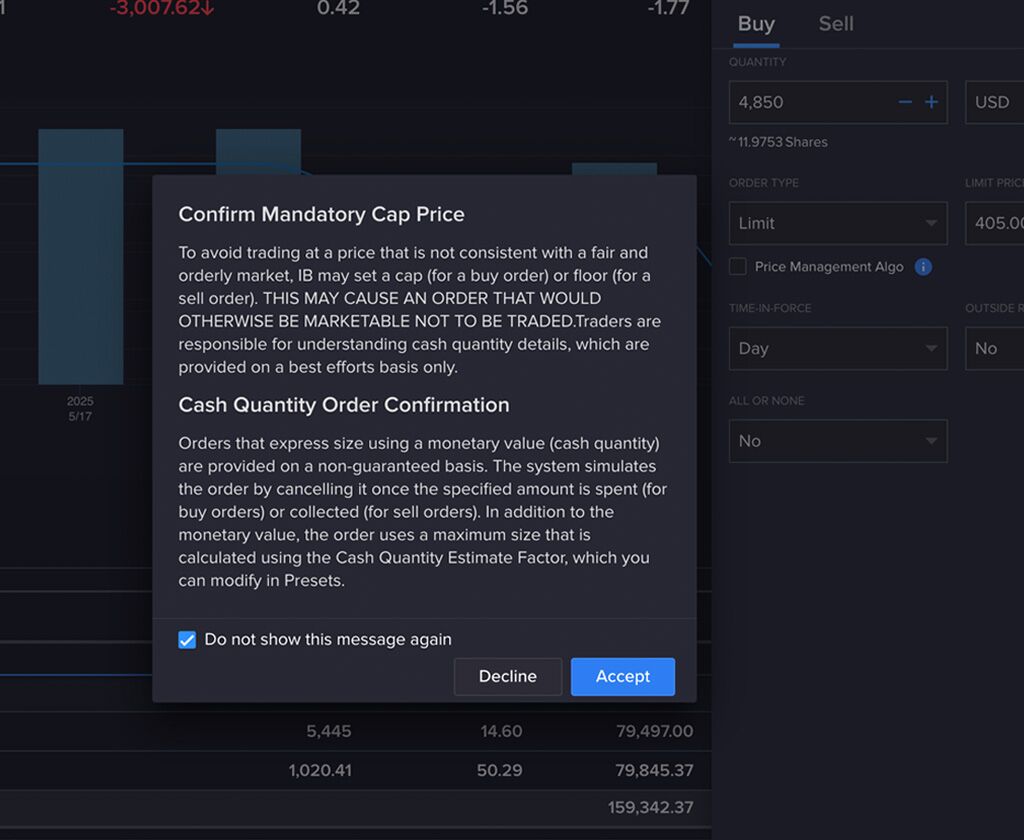The width and height of the screenshot is (1024, 840).
Task: Click the Price Management Algo info icon
Action: [922, 266]
